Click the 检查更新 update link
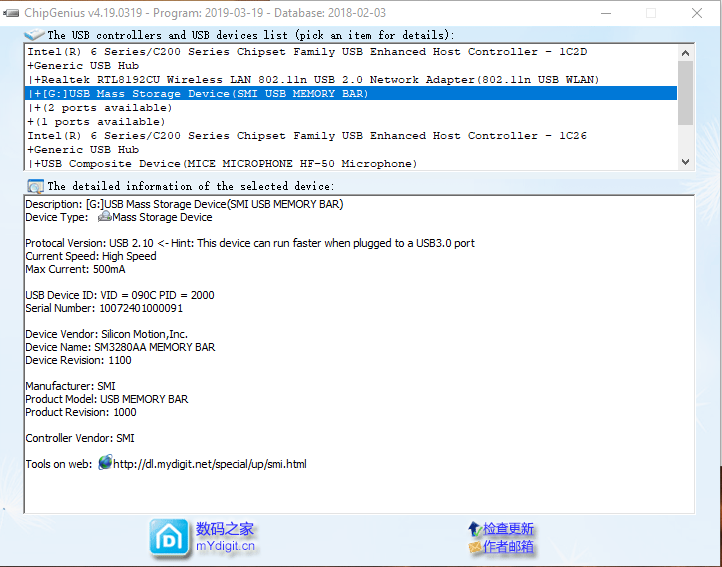 [x=508, y=529]
